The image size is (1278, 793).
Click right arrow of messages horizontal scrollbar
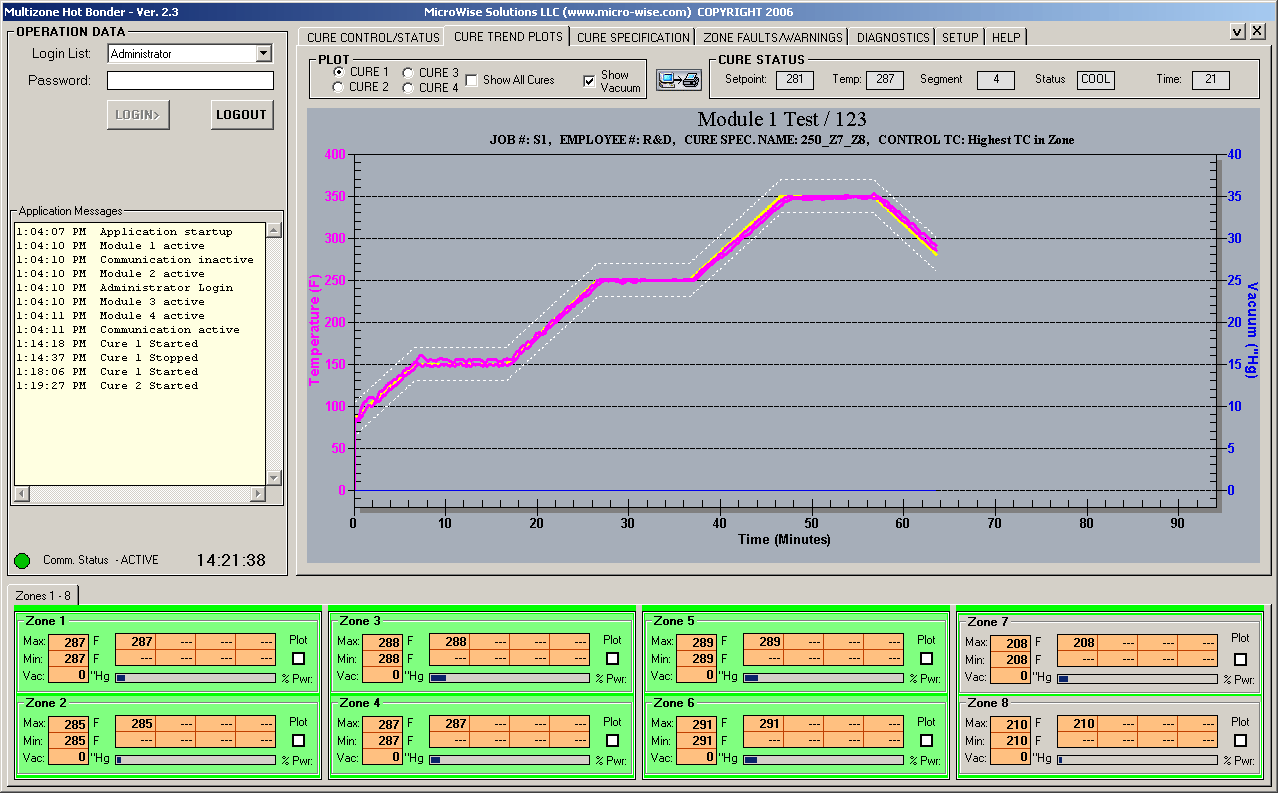click(x=258, y=494)
